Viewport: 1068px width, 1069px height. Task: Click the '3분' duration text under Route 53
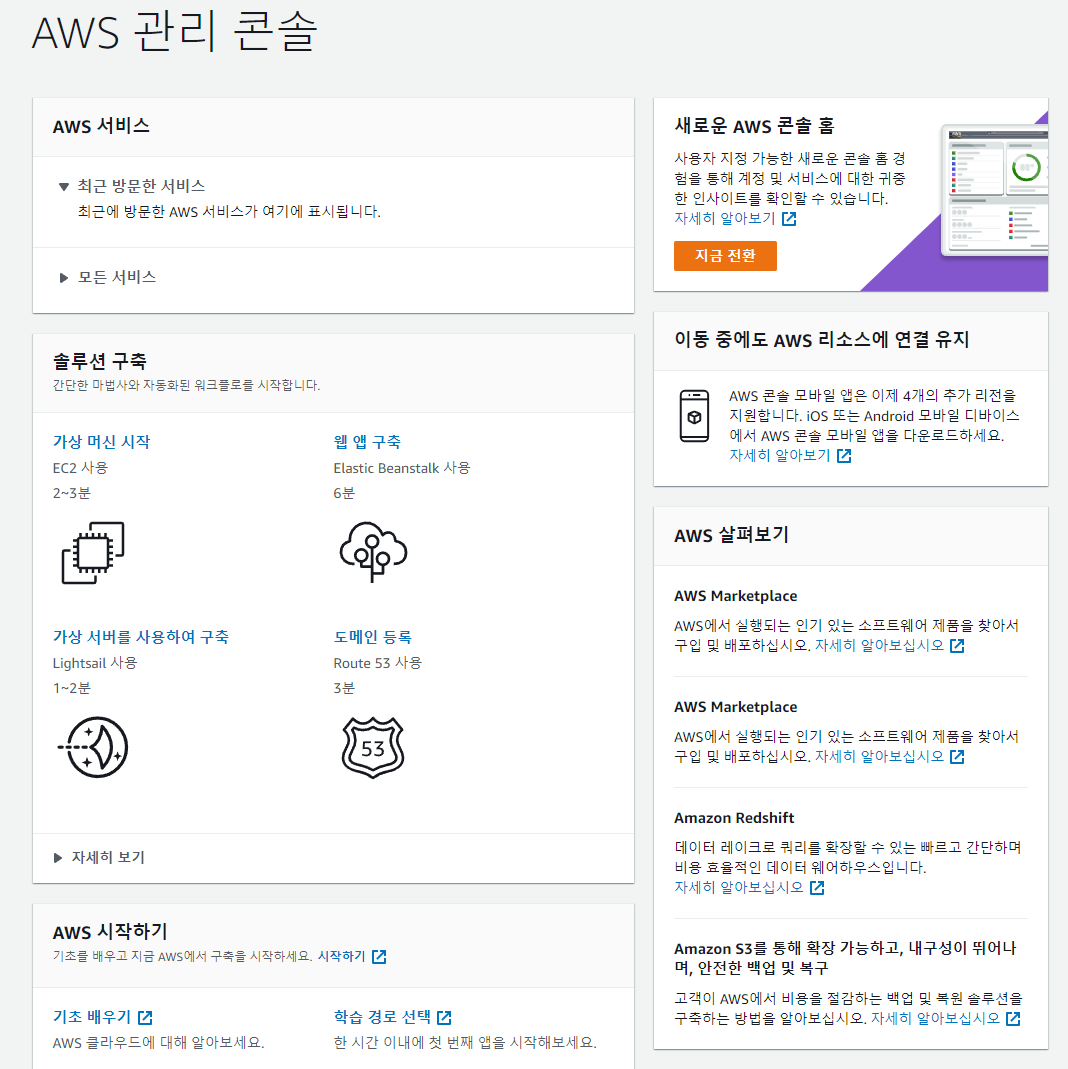tap(344, 688)
